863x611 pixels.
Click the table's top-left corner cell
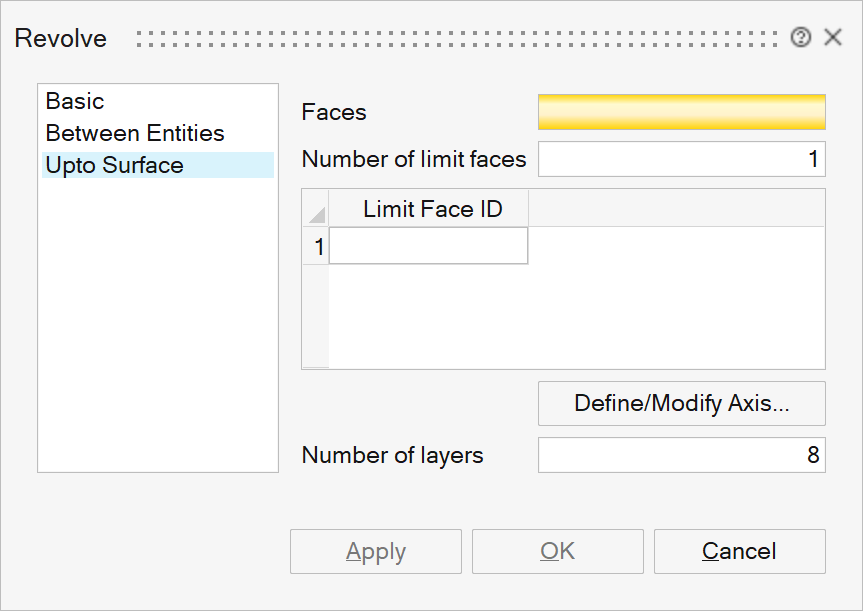click(316, 209)
